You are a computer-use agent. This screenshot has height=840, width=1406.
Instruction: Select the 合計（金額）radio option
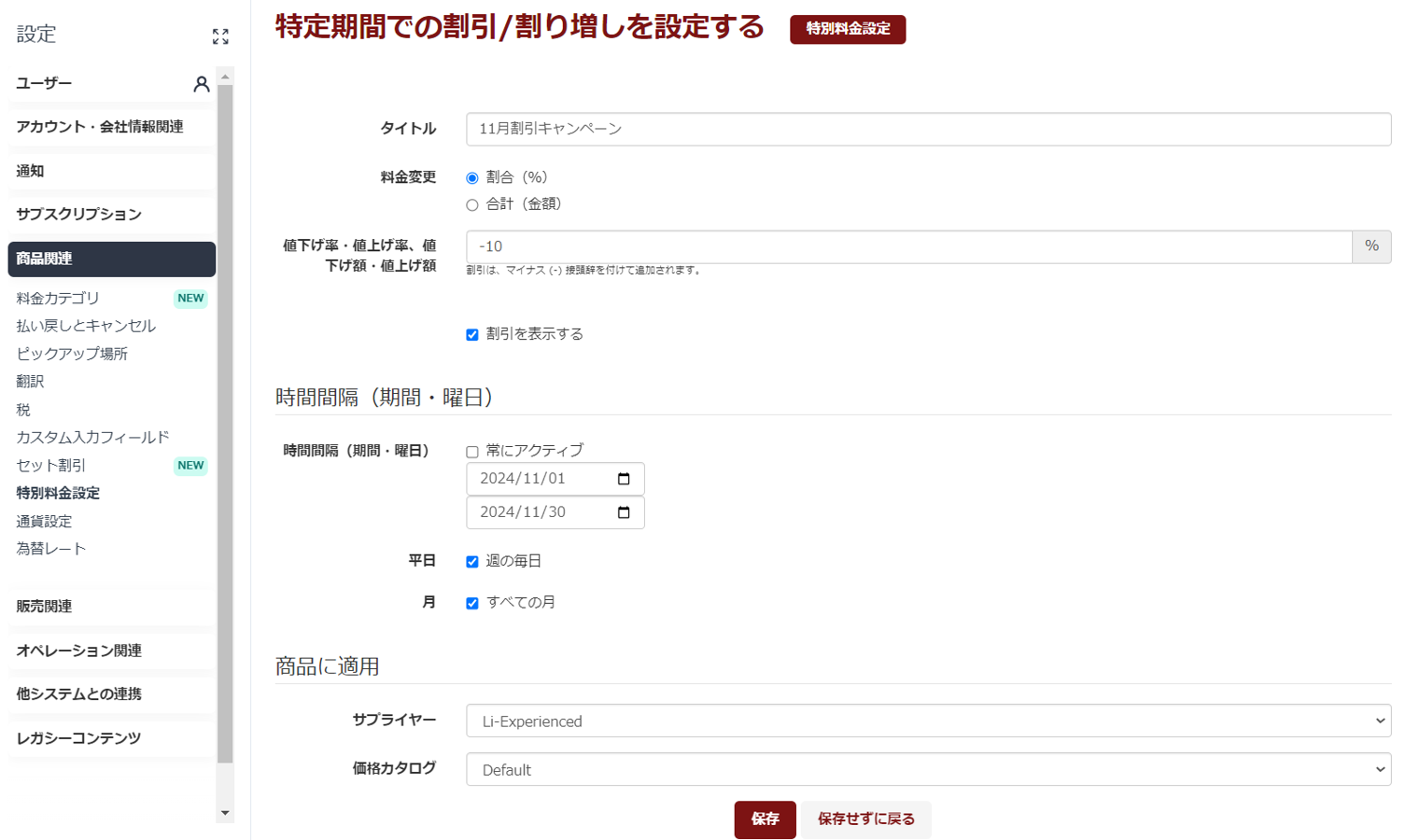coord(472,204)
